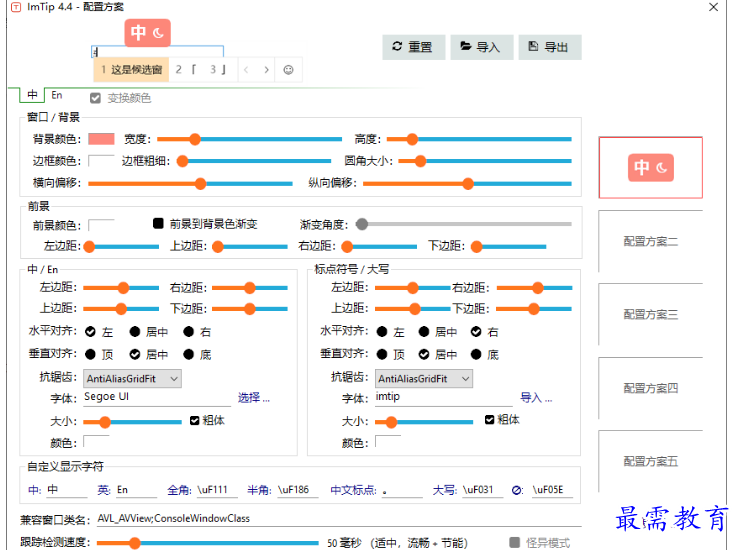The height and width of the screenshot is (550, 737).
Task: Toggle the 变换颜色 checkbox
Action: point(95,98)
